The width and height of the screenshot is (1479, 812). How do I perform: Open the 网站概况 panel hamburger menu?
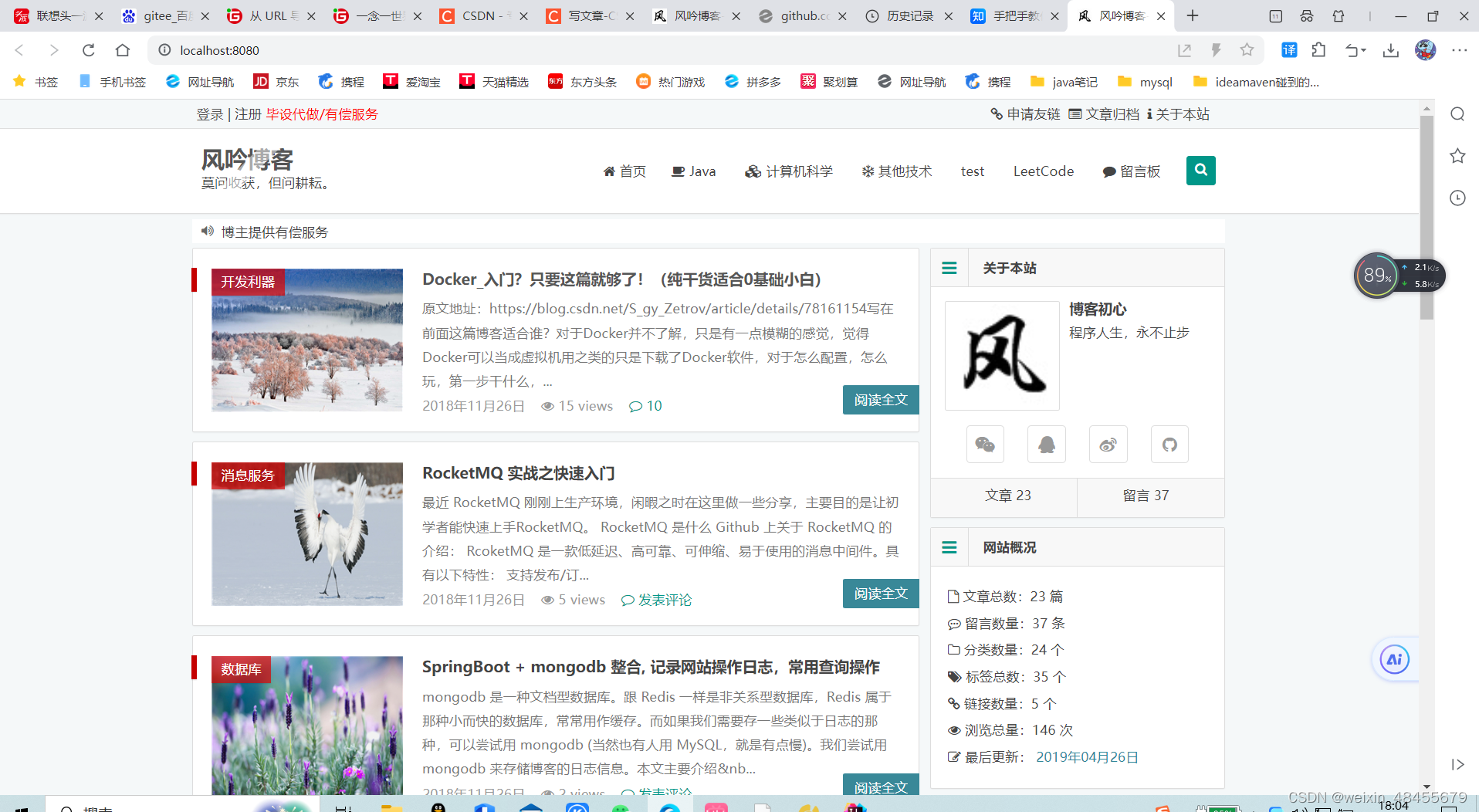coord(949,546)
